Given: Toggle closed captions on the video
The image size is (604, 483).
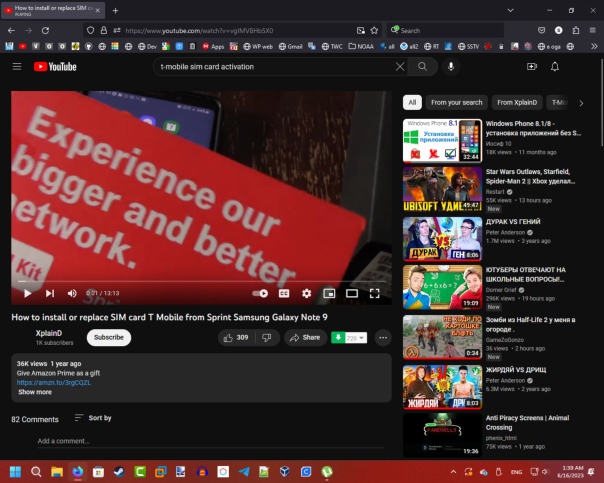Looking at the screenshot, I should [284, 293].
